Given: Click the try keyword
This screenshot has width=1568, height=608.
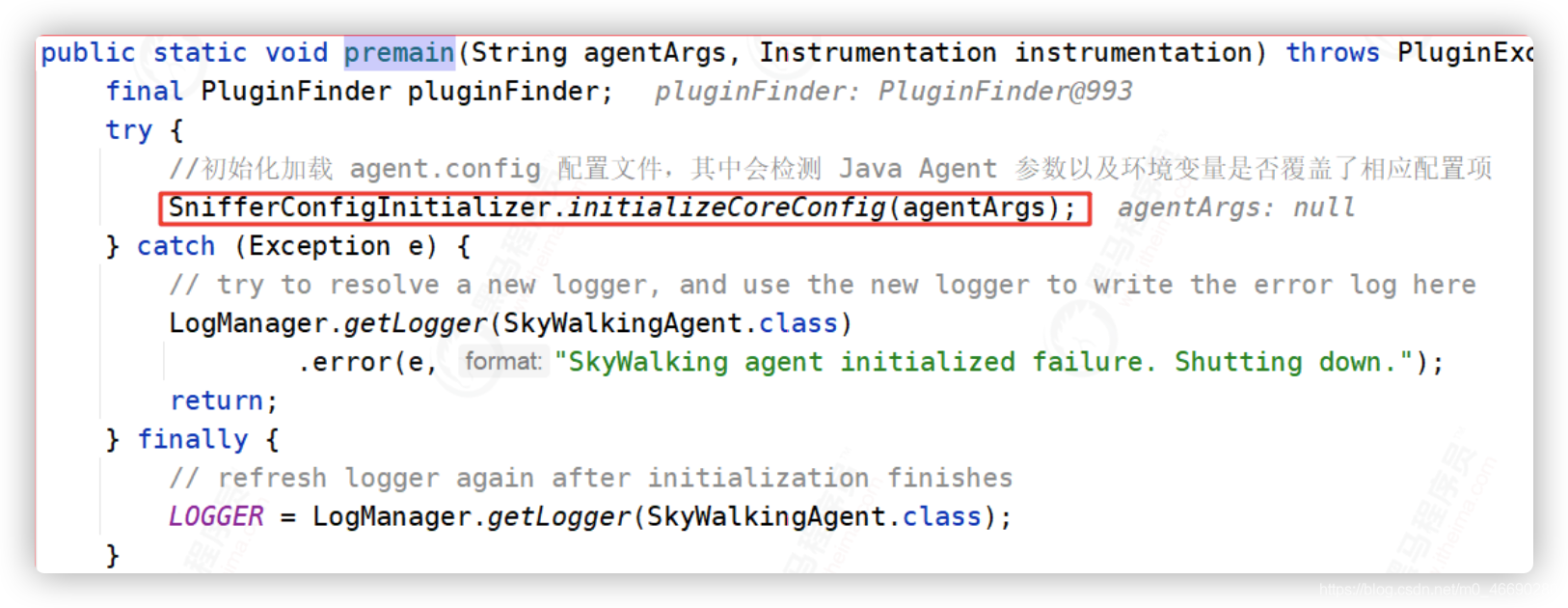Looking at the screenshot, I should pyautogui.click(x=128, y=130).
